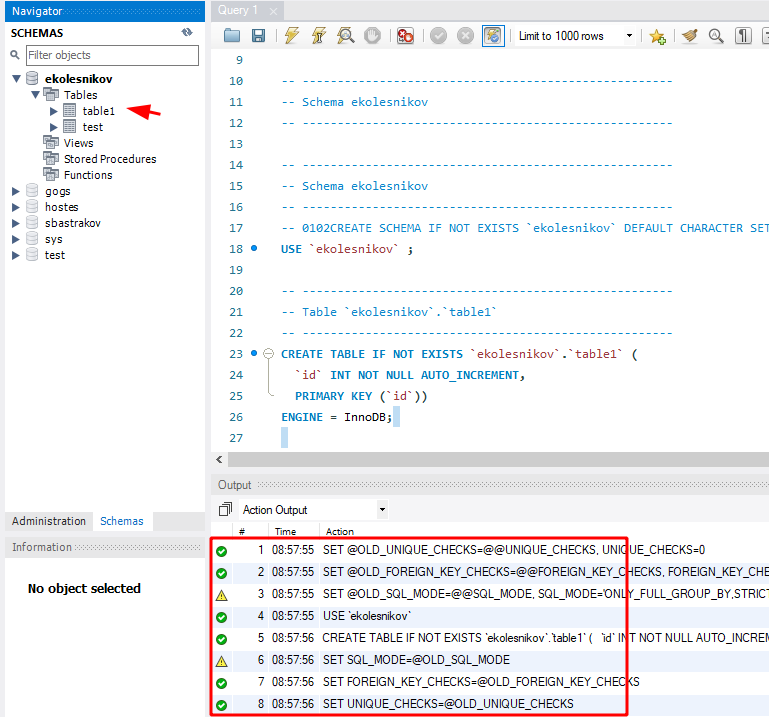The image size is (769, 717).
Task: Switch to the Administration tab
Action: (x=49, y=521)
